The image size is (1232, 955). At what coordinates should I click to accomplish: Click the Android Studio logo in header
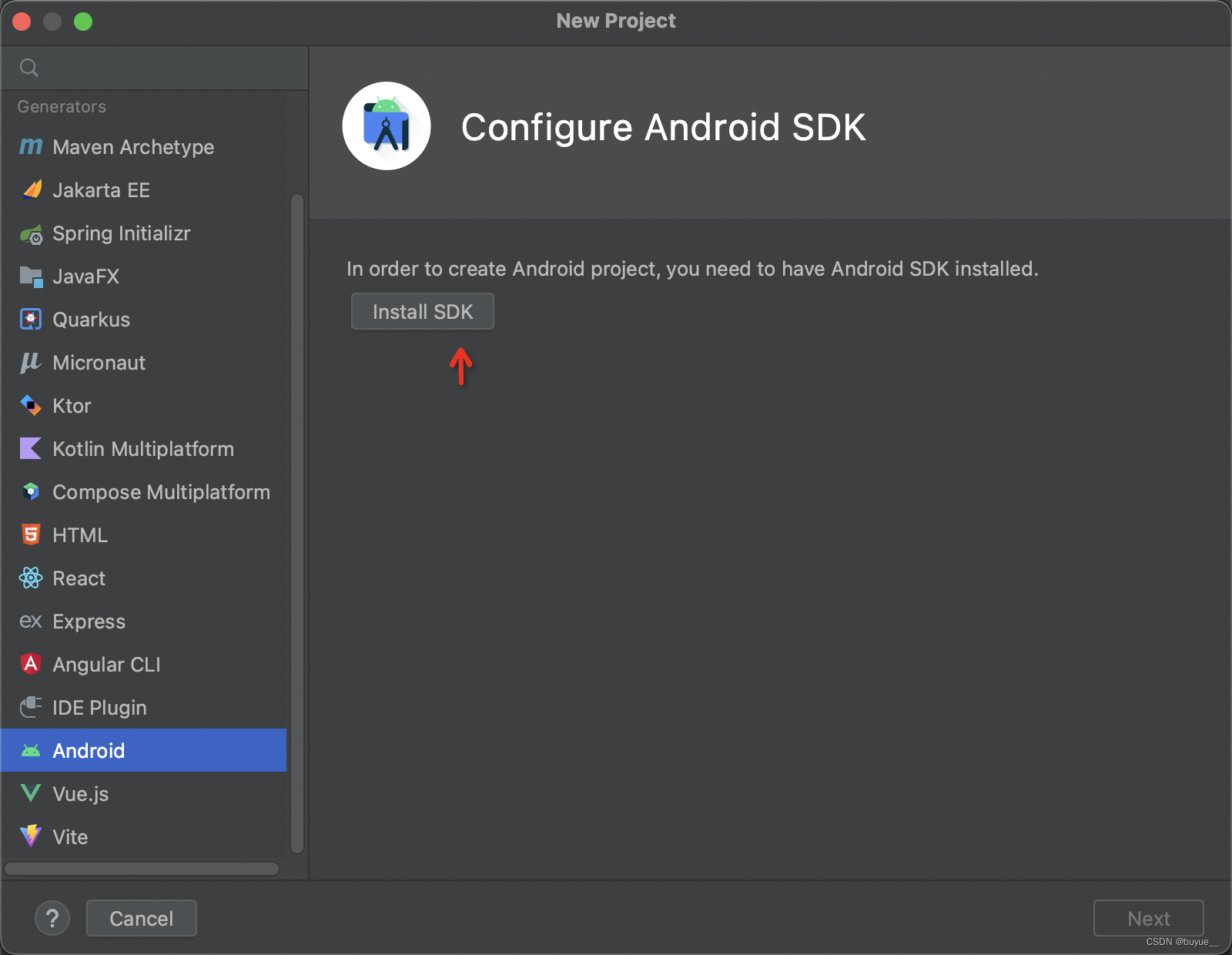[387, 126]
